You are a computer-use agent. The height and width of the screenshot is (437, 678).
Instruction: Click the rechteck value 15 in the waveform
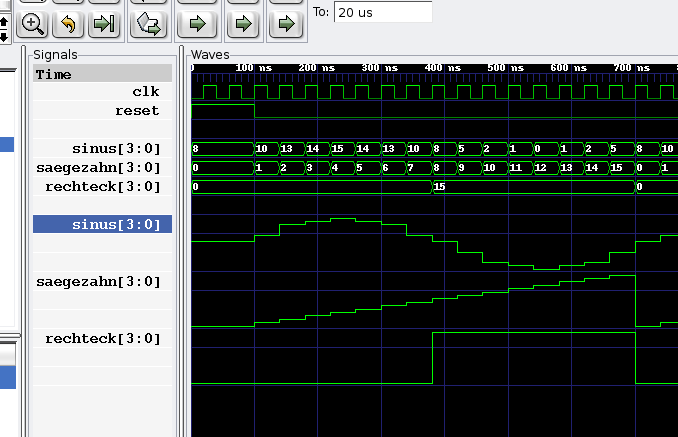[439, 187]
